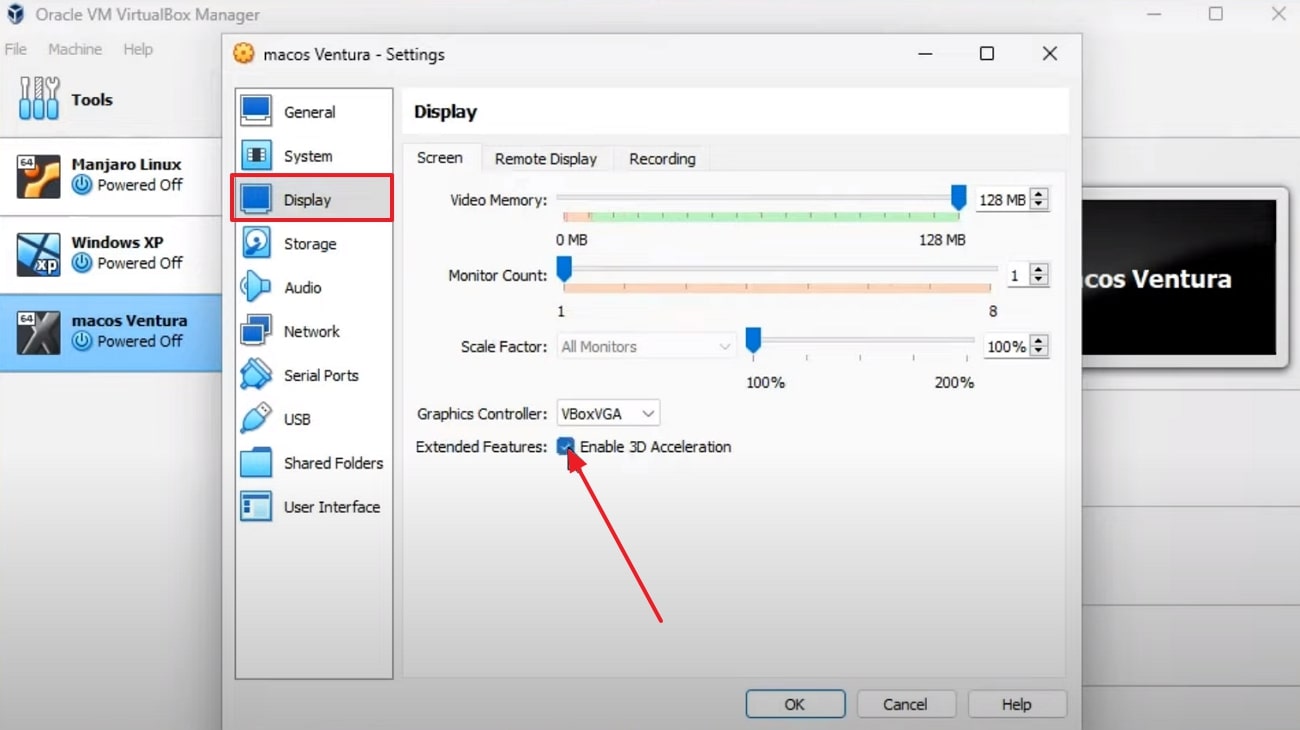Click the Monitor Count value field
Image resolution: width=1300 pixels, height=730 pixels.
point(1018,275)
